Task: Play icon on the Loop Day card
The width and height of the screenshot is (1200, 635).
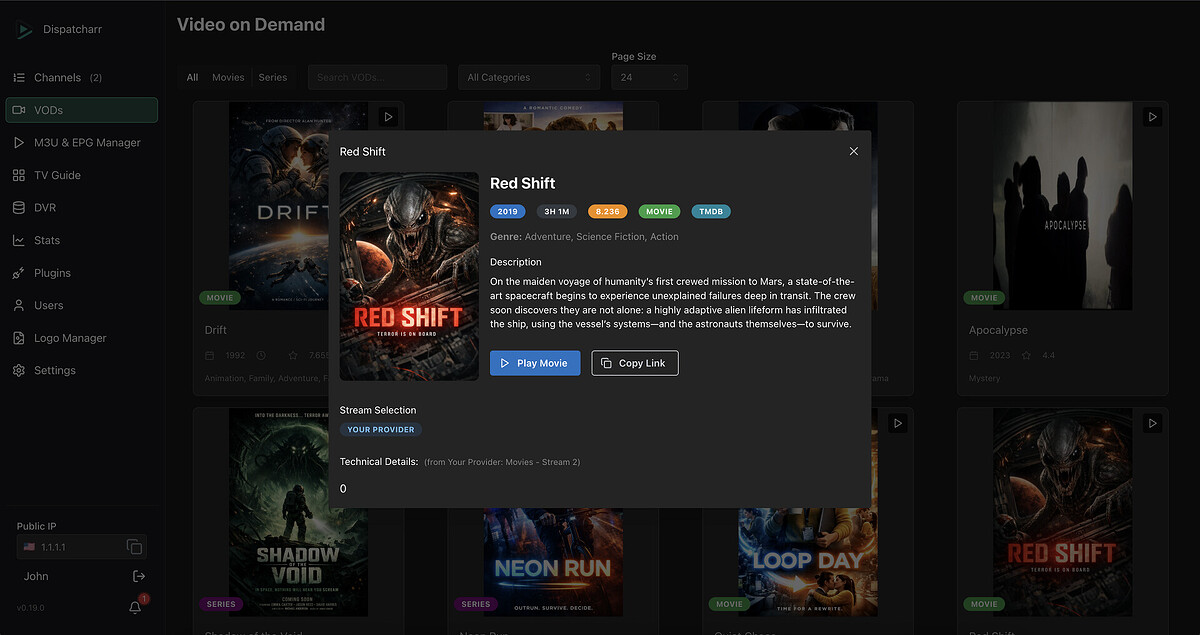Action: [898, 423]
